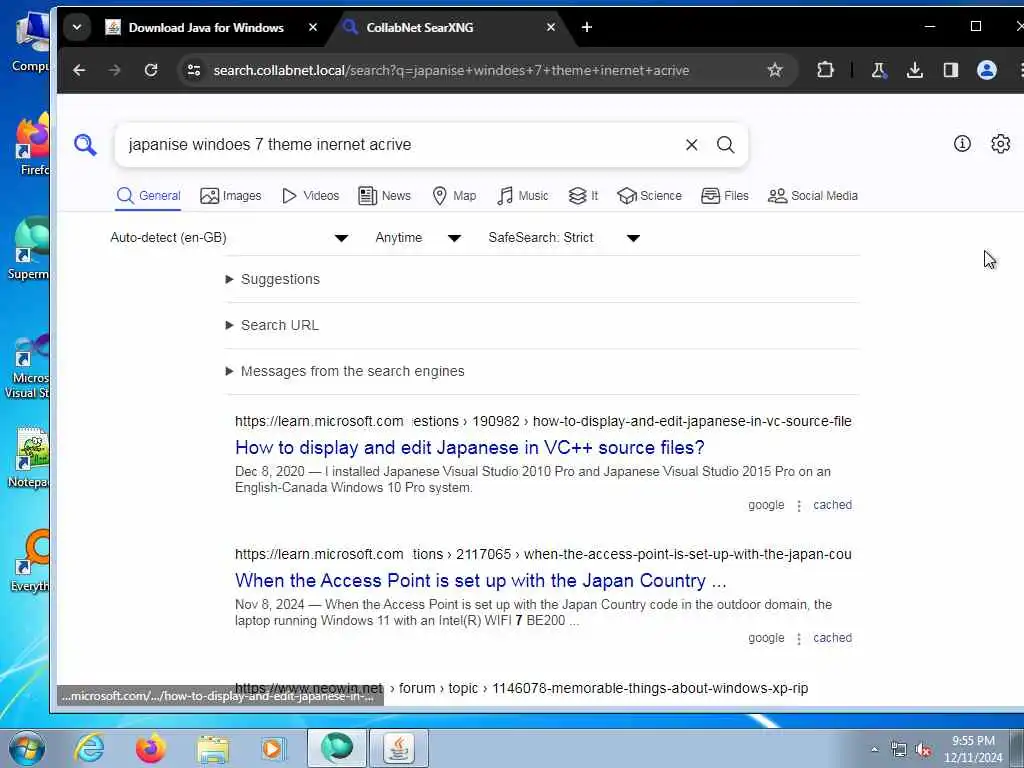Open SearXNG preferences gear icon
This screenshot has width=1024, height=768.
[1000, 144]
